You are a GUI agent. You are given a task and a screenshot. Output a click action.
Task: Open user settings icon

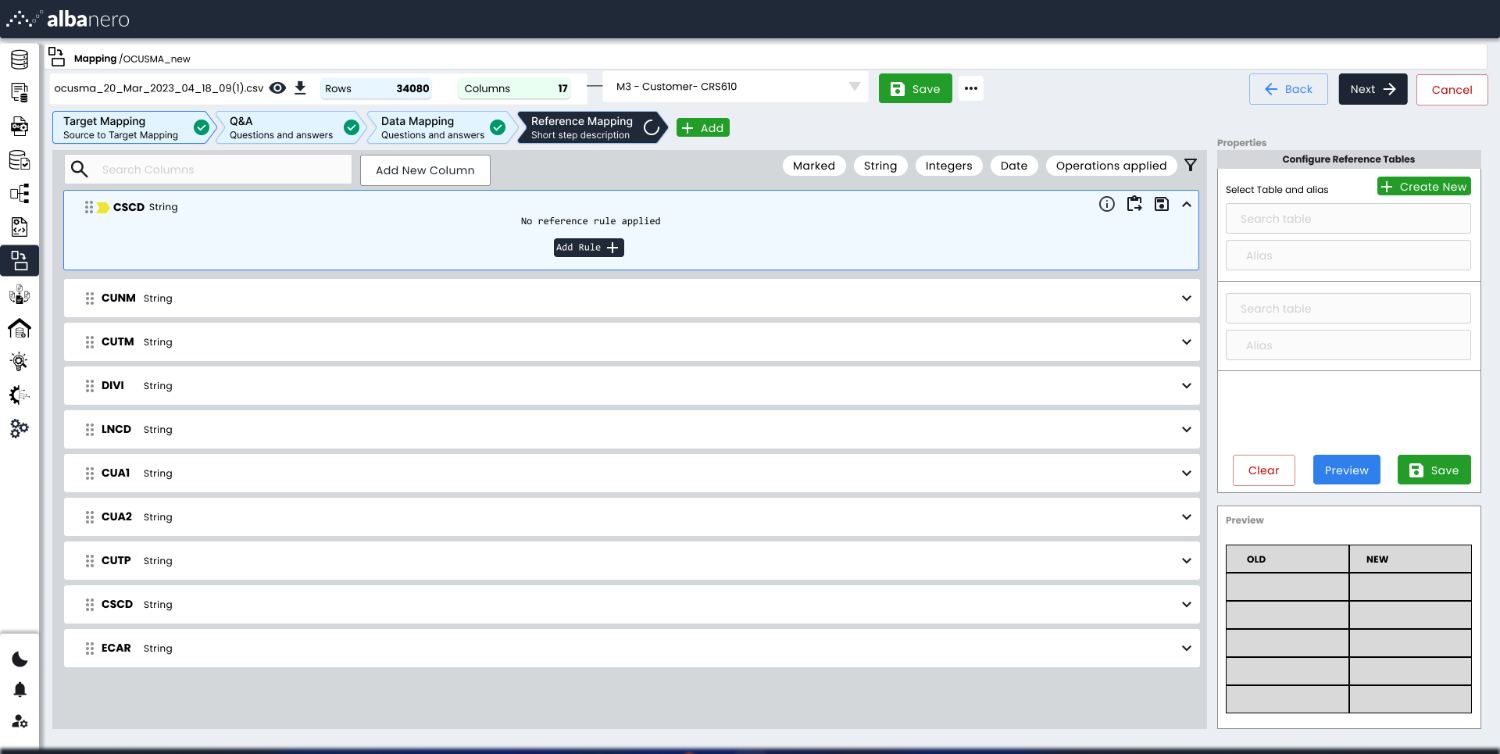tap(19, 721)
